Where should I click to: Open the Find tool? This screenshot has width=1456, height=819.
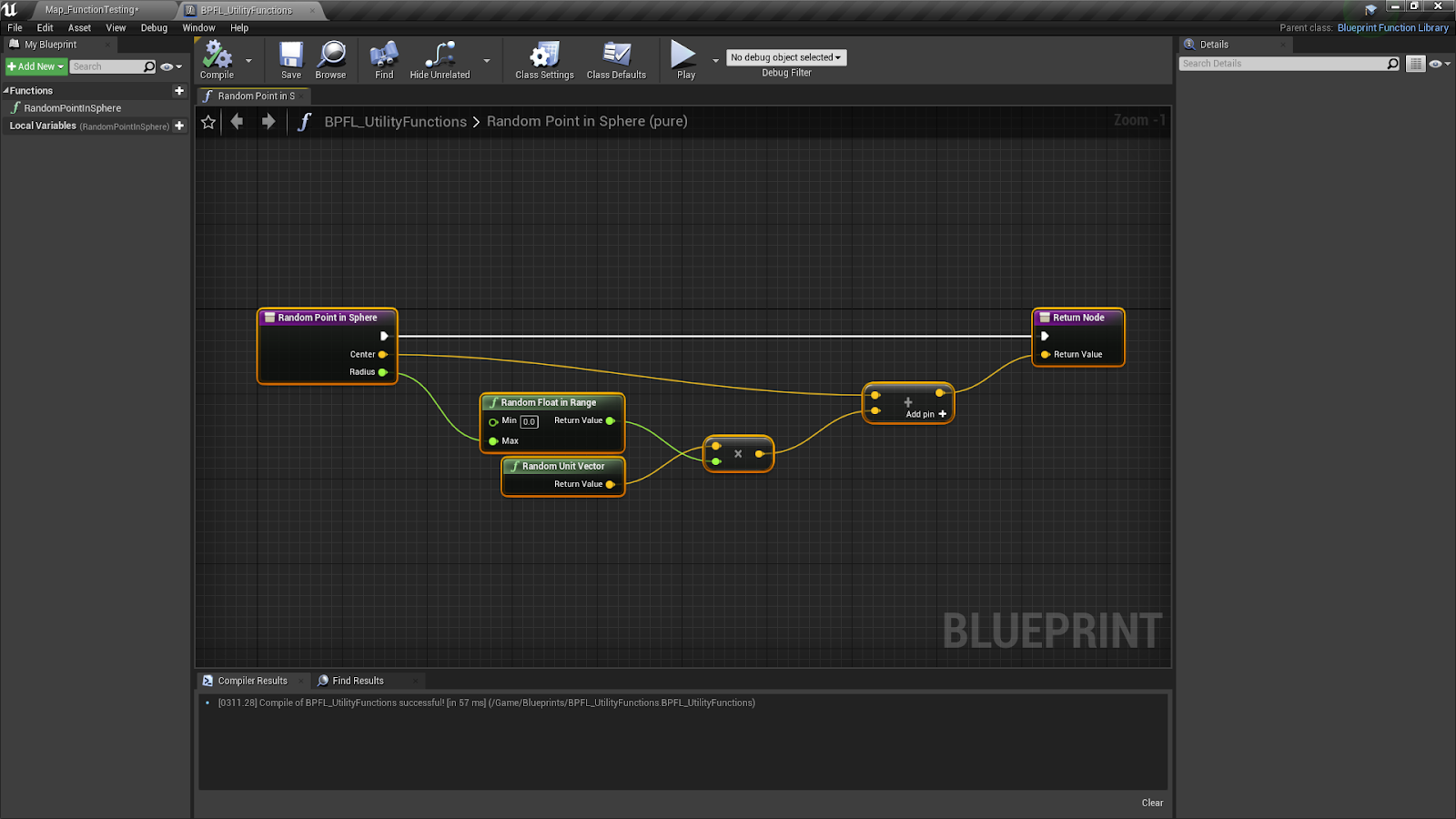pos(383,58)
